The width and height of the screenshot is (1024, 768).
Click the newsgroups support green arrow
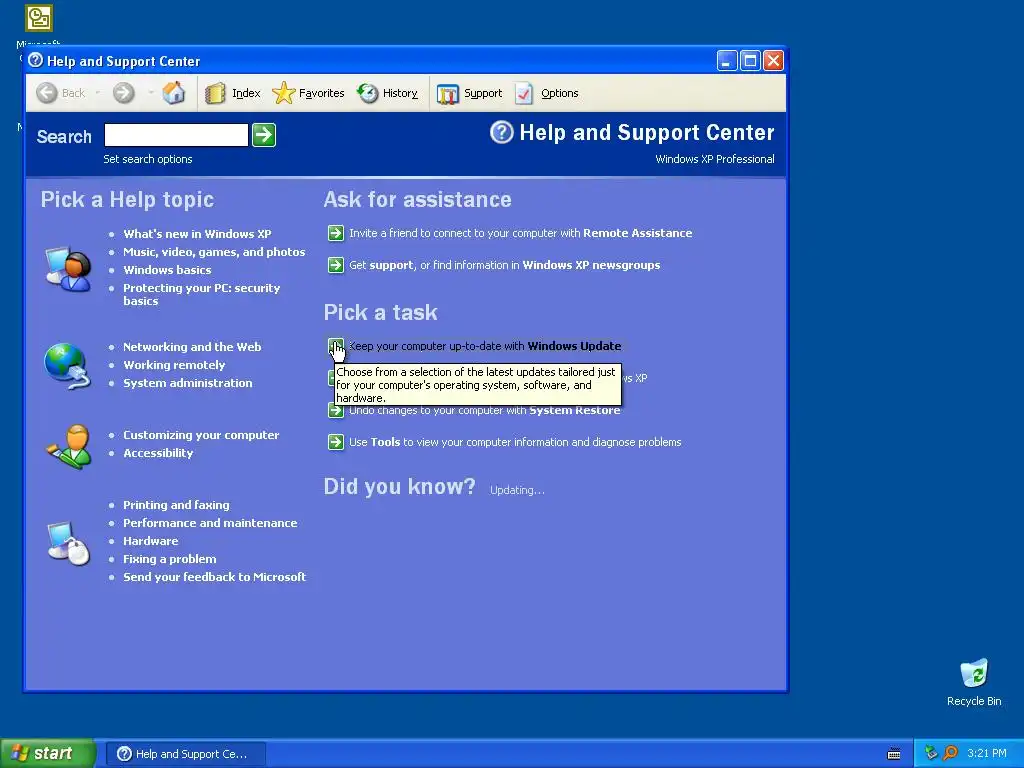[336, 265]
